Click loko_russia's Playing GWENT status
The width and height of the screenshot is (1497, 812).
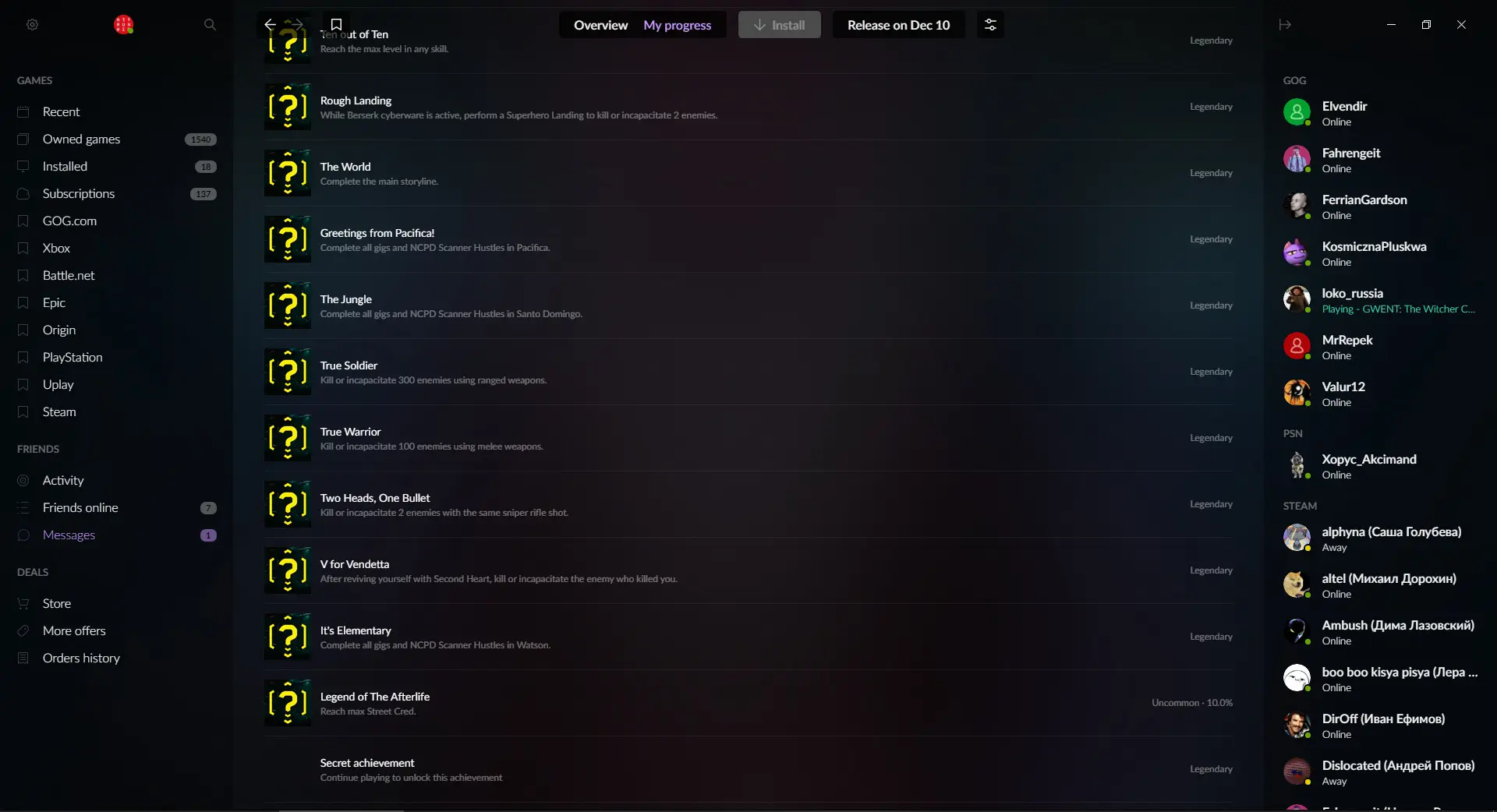[1398, 309]
